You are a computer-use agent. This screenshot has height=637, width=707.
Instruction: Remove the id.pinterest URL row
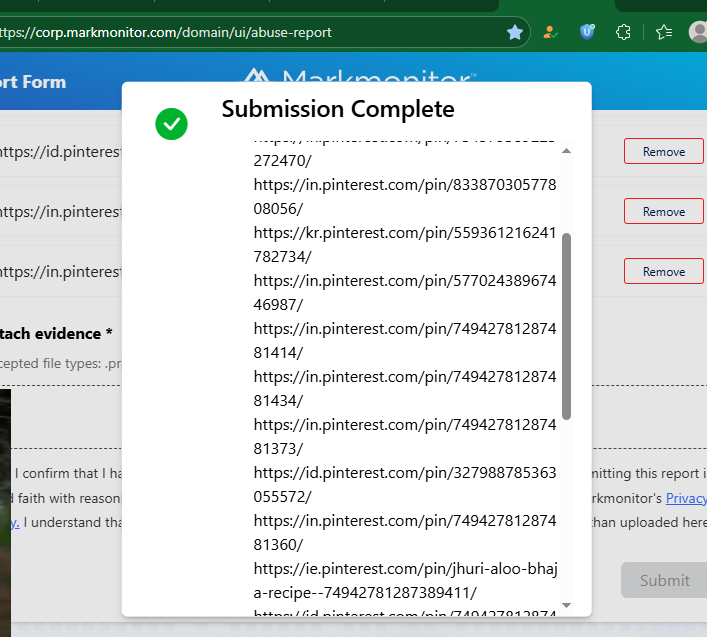(x=664, y=151)
